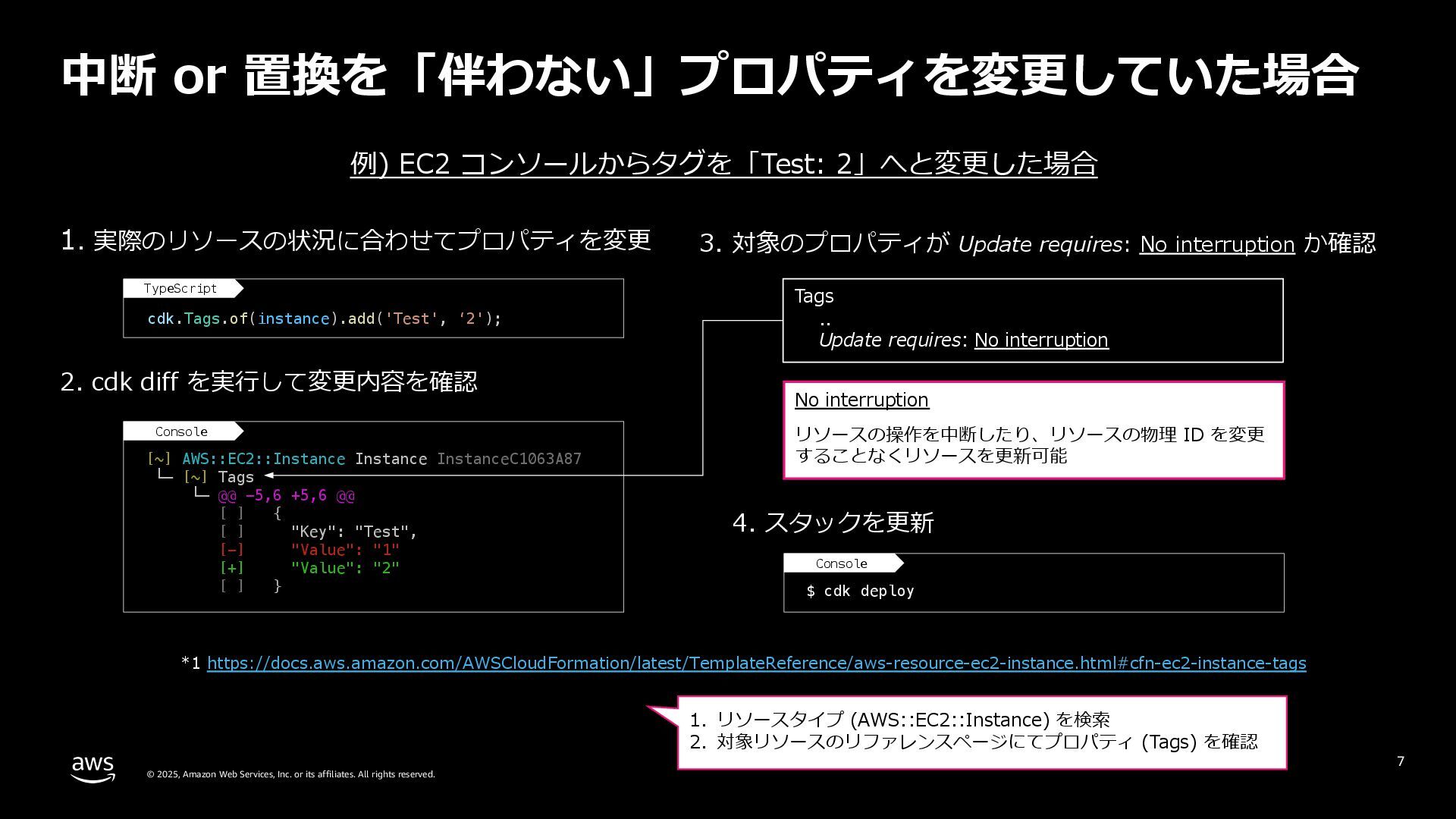Click the cdk.Tags.of(instance).add code line
Screen dimensions: 1456x819
(325, 318)
